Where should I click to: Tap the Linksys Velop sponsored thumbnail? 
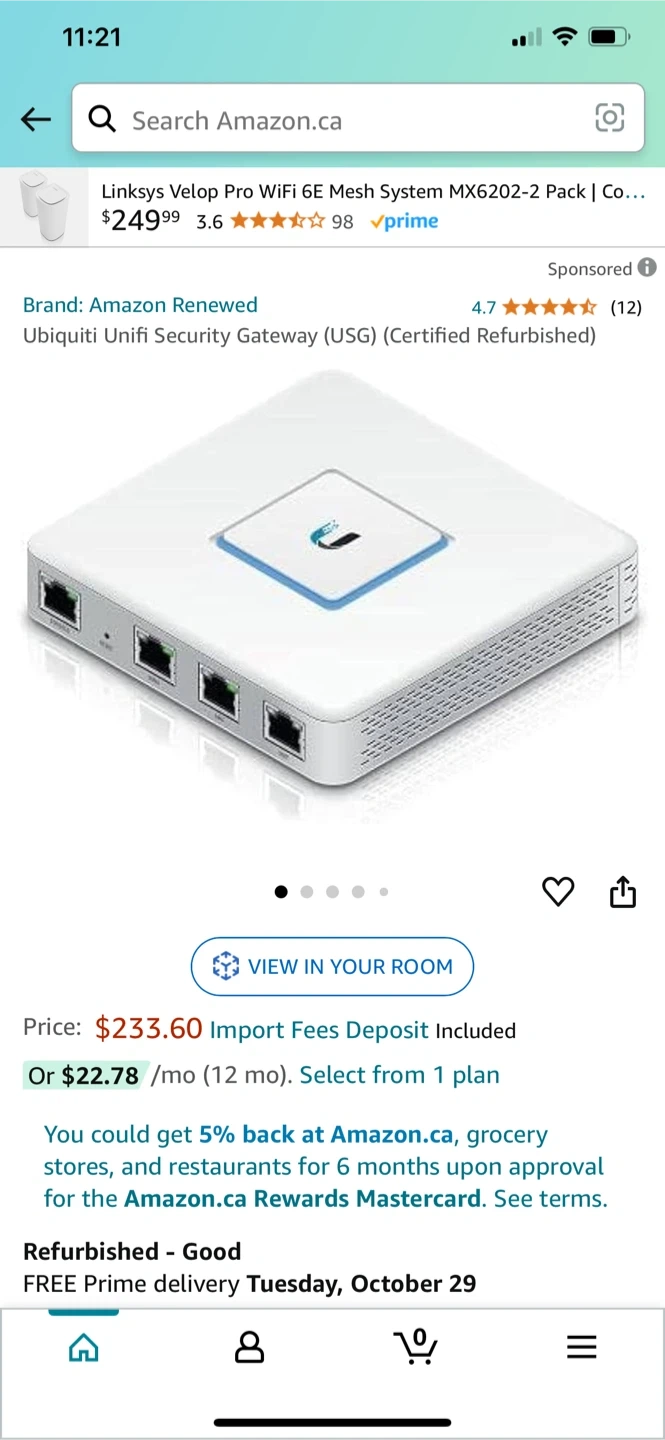44,206
